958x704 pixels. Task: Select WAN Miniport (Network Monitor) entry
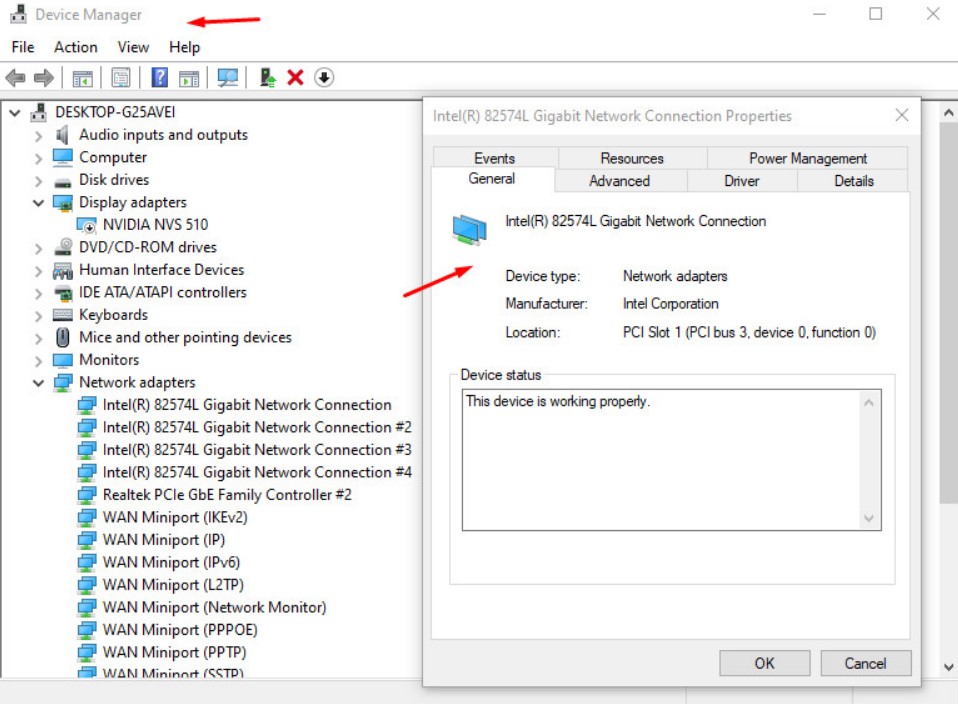pos(214,607)
